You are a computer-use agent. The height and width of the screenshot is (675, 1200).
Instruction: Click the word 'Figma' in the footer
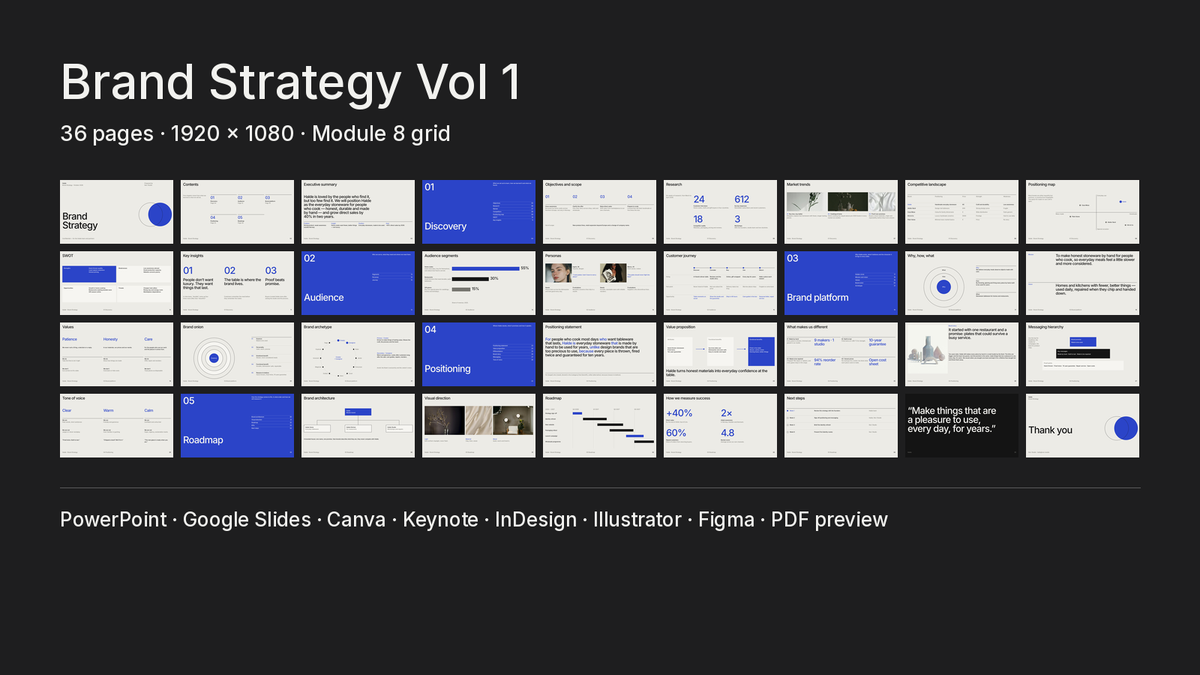tap(726, 520)
